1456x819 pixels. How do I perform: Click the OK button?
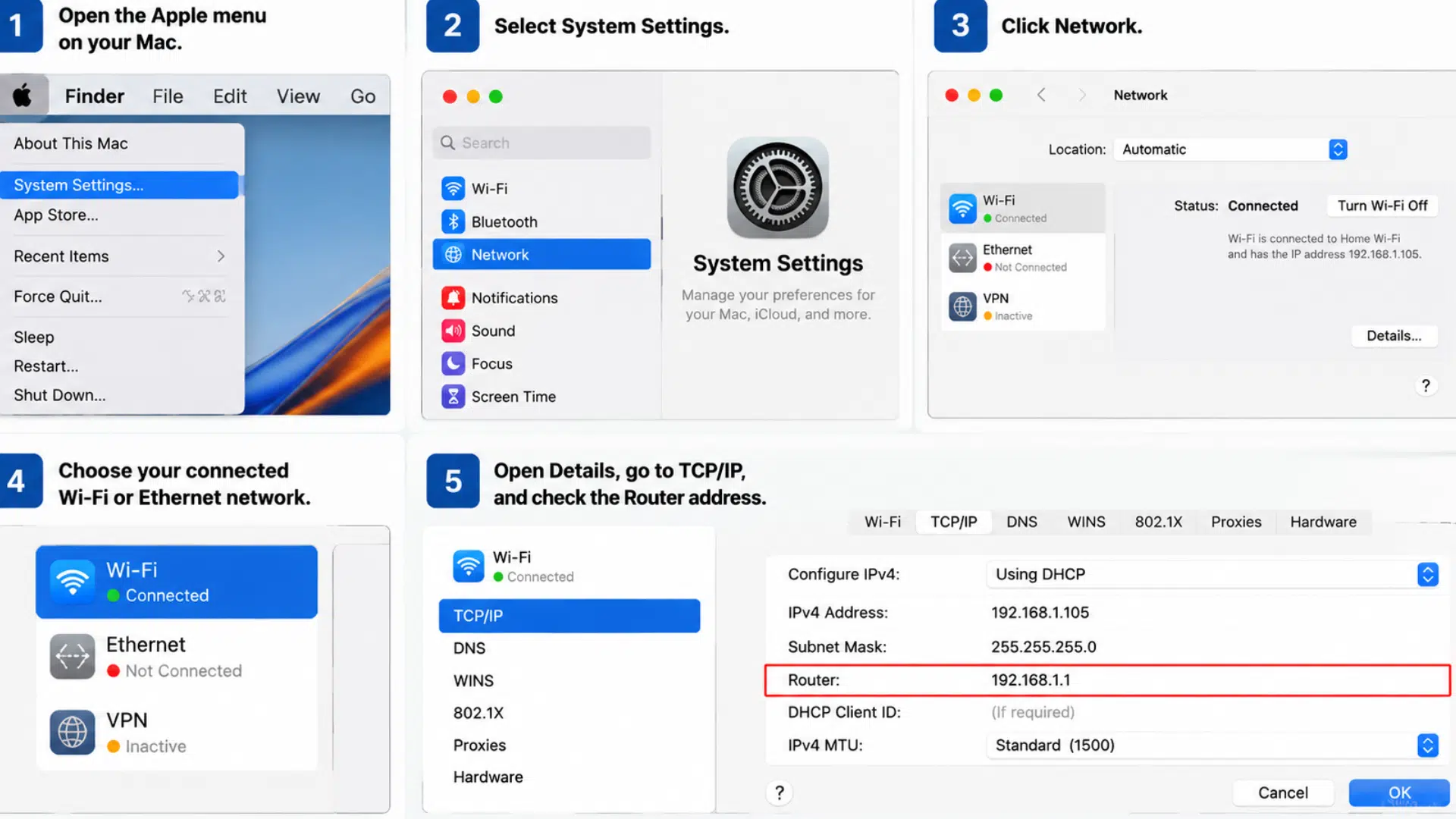(x=1399, y=792)
